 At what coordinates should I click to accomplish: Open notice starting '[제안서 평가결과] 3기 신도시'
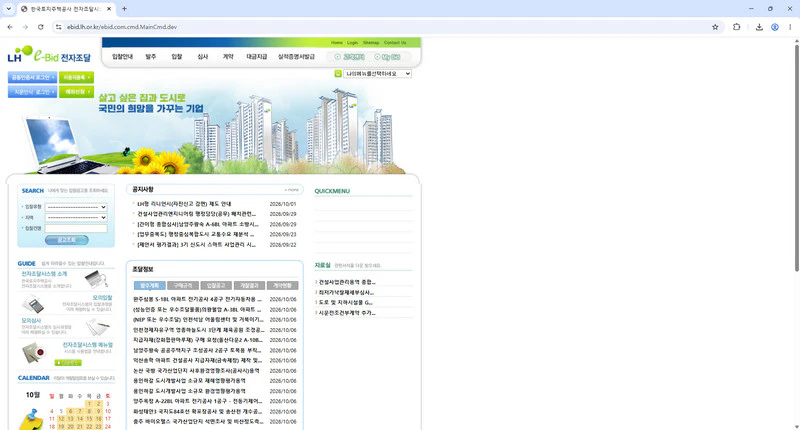(x=196, y=245)
